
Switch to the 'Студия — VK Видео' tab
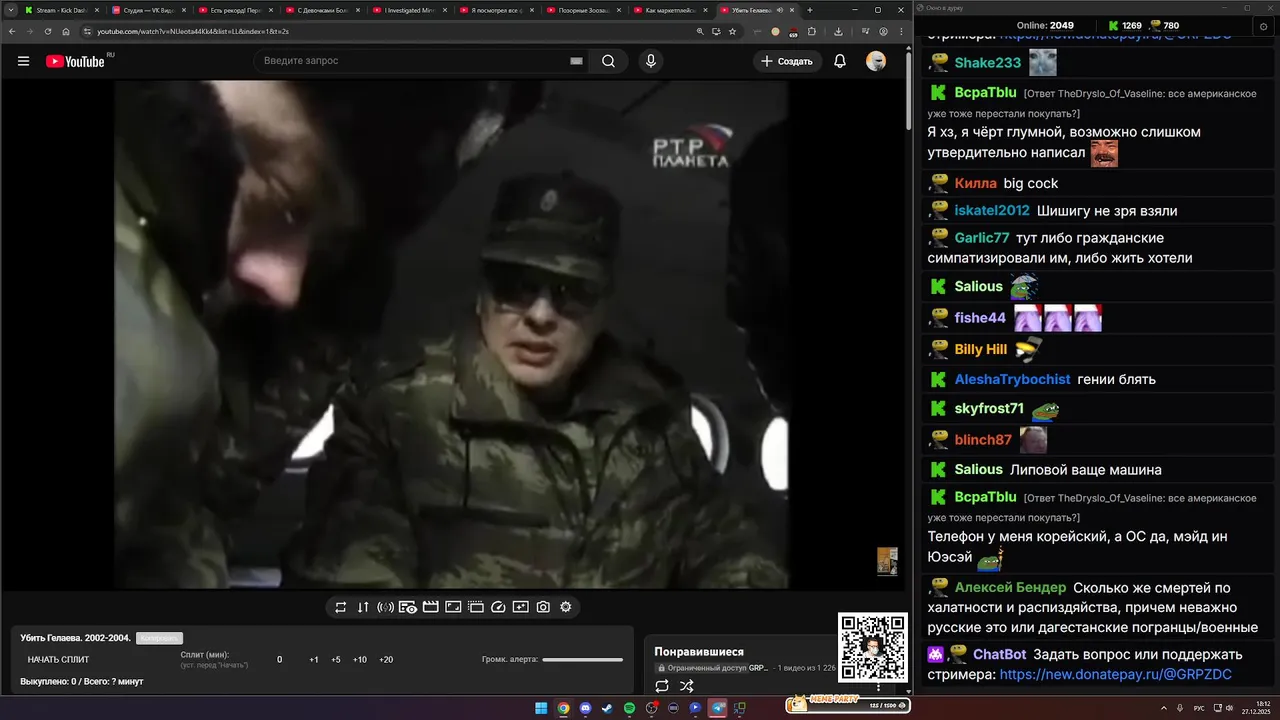147,10
